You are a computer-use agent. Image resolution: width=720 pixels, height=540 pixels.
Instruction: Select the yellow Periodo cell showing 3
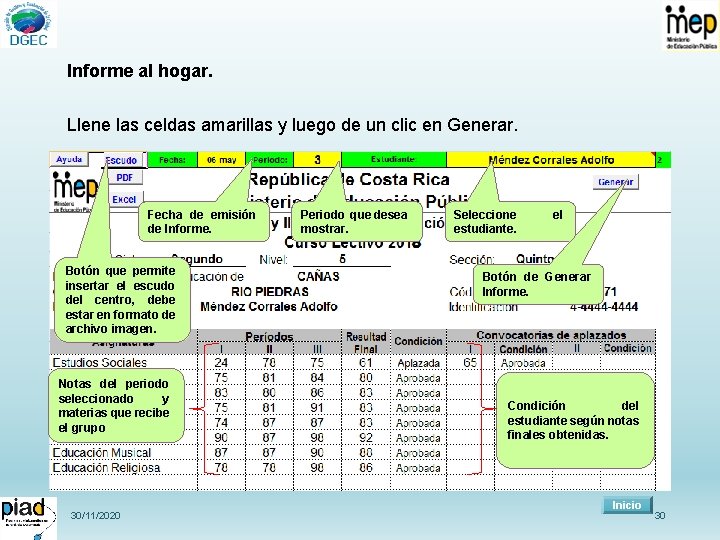tap(317, 160)
